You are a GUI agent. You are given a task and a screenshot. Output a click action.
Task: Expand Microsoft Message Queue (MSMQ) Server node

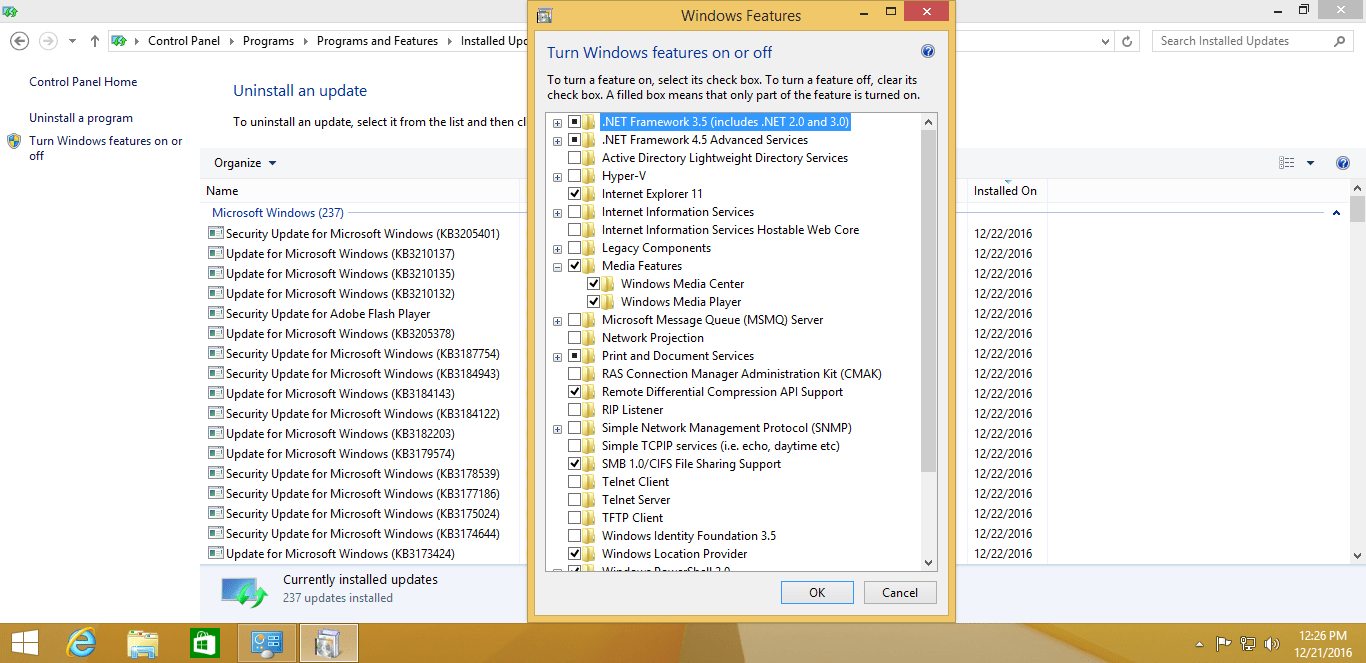557,320
